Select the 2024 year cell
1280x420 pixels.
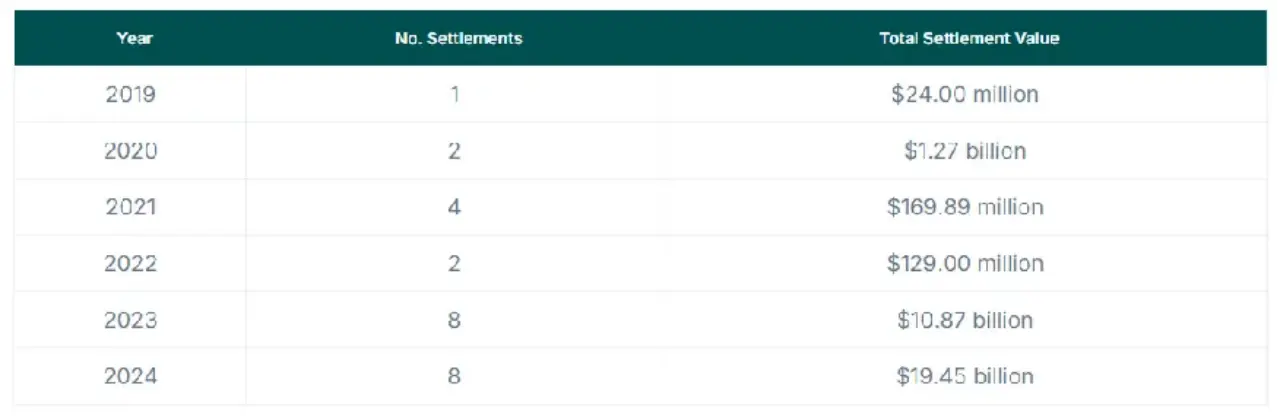pyautogui.click(x=131, y=377)
